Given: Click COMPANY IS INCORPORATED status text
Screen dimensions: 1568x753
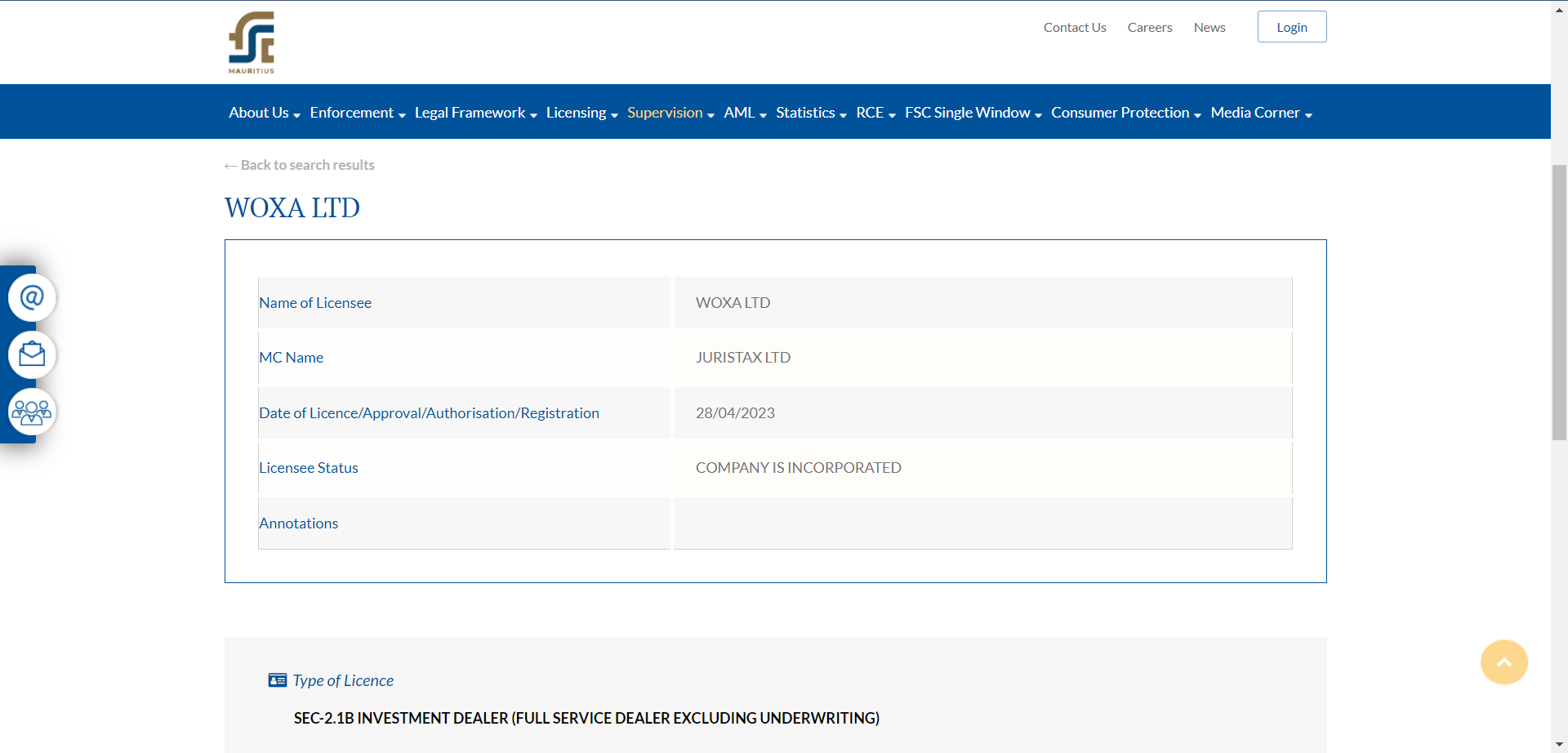Looking at the screenshot, I should [x=799, y=468].
